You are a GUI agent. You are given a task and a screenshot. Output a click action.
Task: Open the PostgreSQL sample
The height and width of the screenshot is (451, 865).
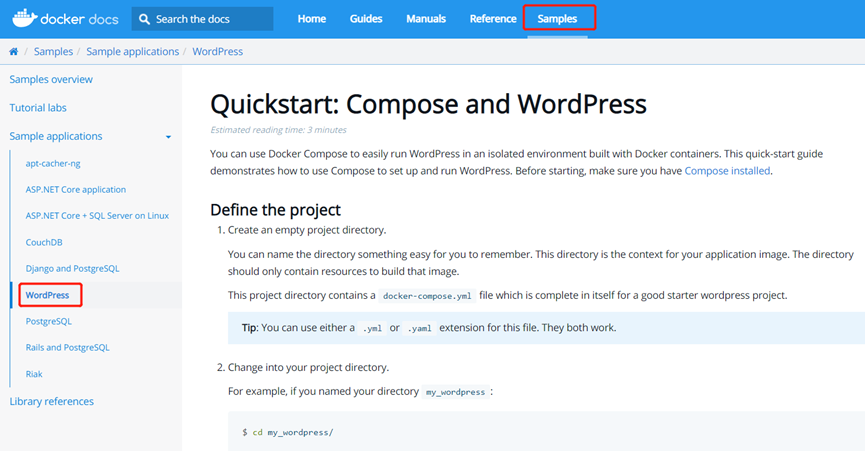(49, 321)
